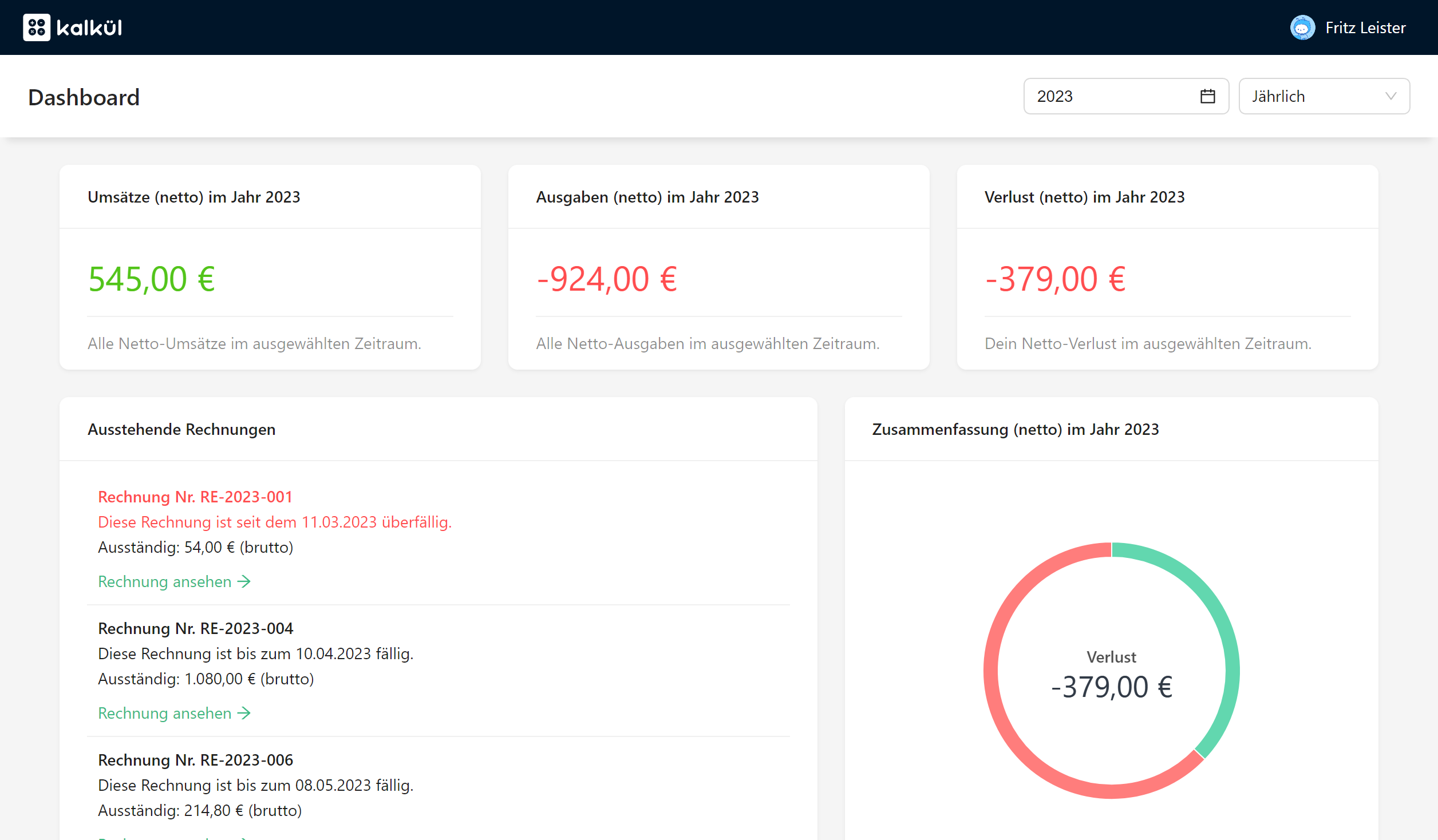Image resolution: width=1438 pixels, height=840 pixels.
Task: Click title Rechnung Nr. RE-2023-004
Action: (x=195, y=628)
